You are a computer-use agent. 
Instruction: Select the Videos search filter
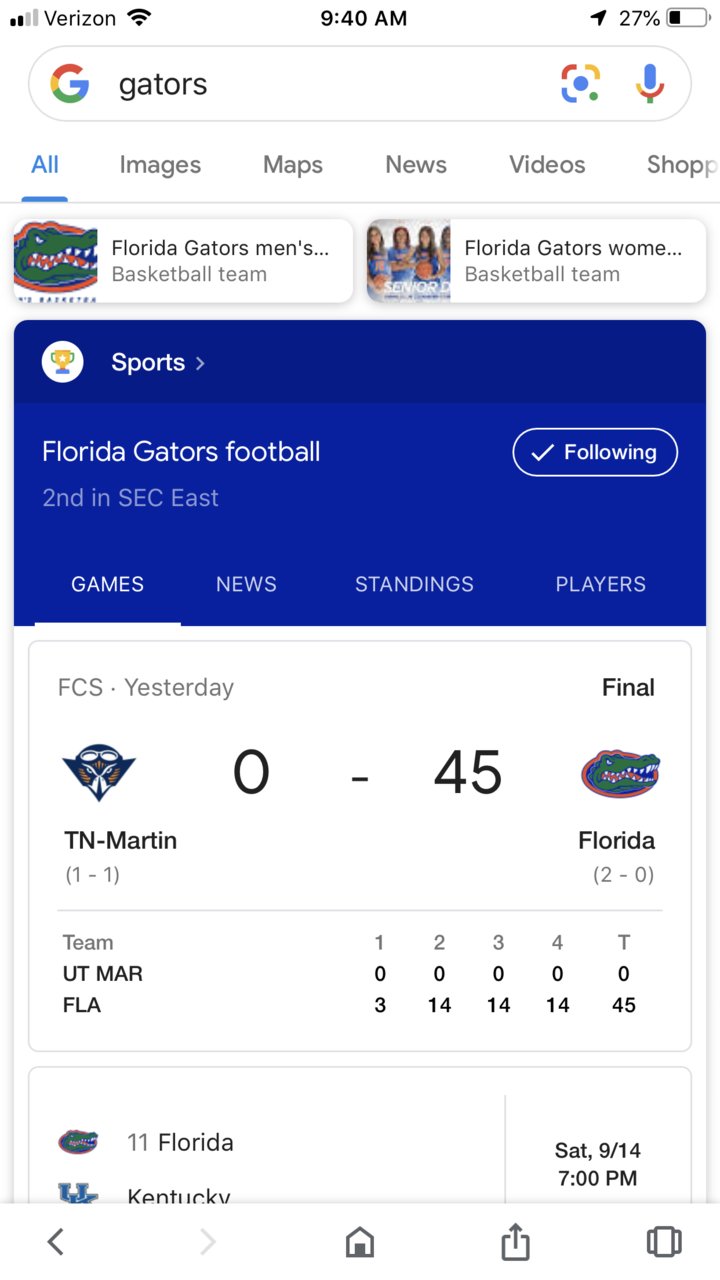coord(547,165)
